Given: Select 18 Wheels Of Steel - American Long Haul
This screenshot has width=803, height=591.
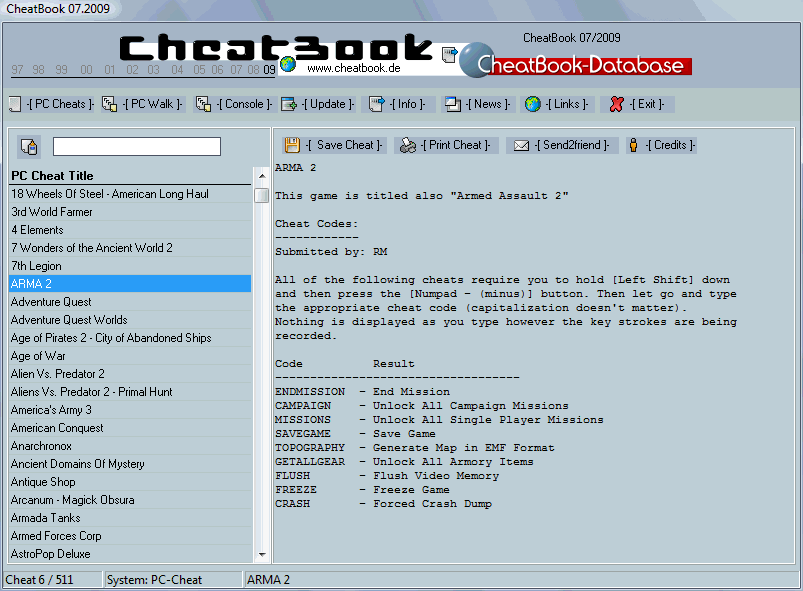Looking at the screenshot, I should (x=131, y=194).
